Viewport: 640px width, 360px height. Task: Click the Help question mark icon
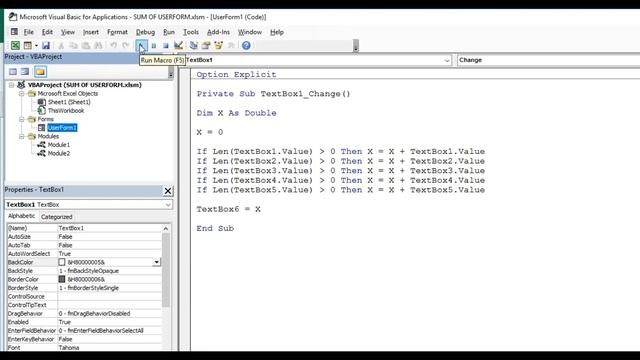[x=246, y=45]
